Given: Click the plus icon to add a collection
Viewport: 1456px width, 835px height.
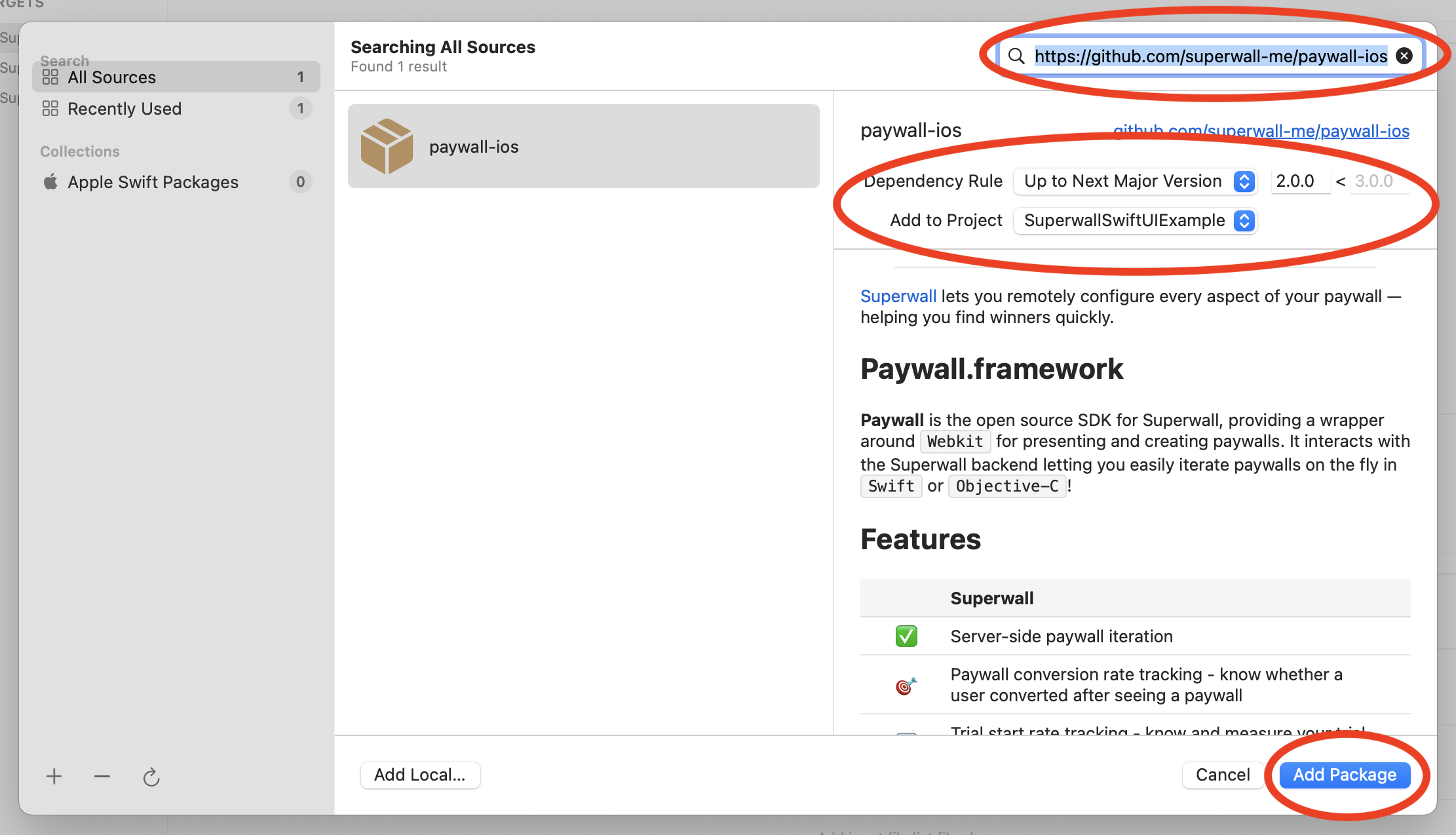Looking at the screenshot, I should pyautogui.click(x=54, y=777).
